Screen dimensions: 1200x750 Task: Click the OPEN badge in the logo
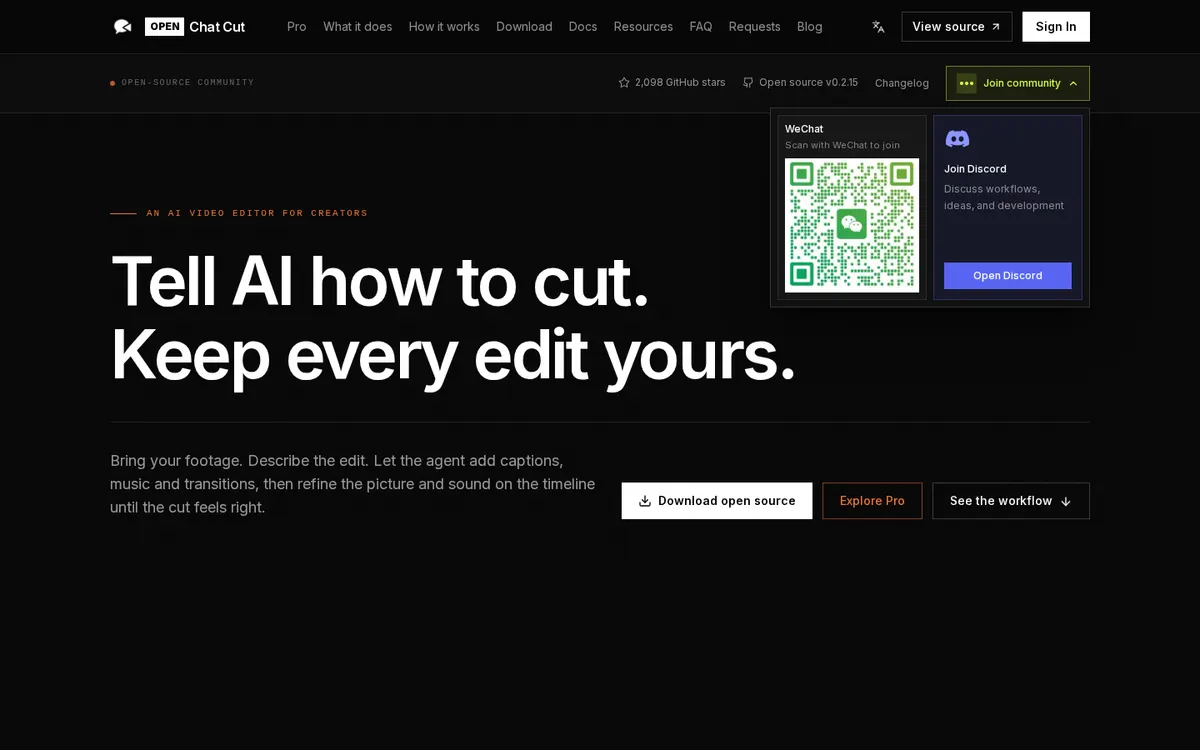(164, 27)
